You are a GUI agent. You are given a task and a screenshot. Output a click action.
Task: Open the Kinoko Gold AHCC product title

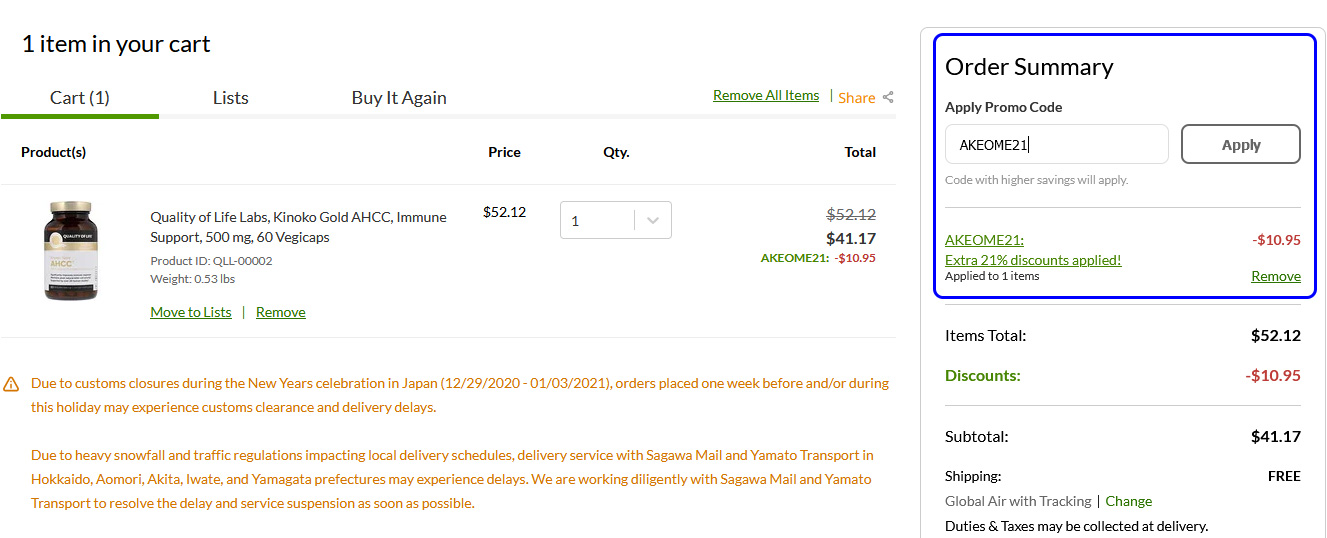tap(298, 227)
